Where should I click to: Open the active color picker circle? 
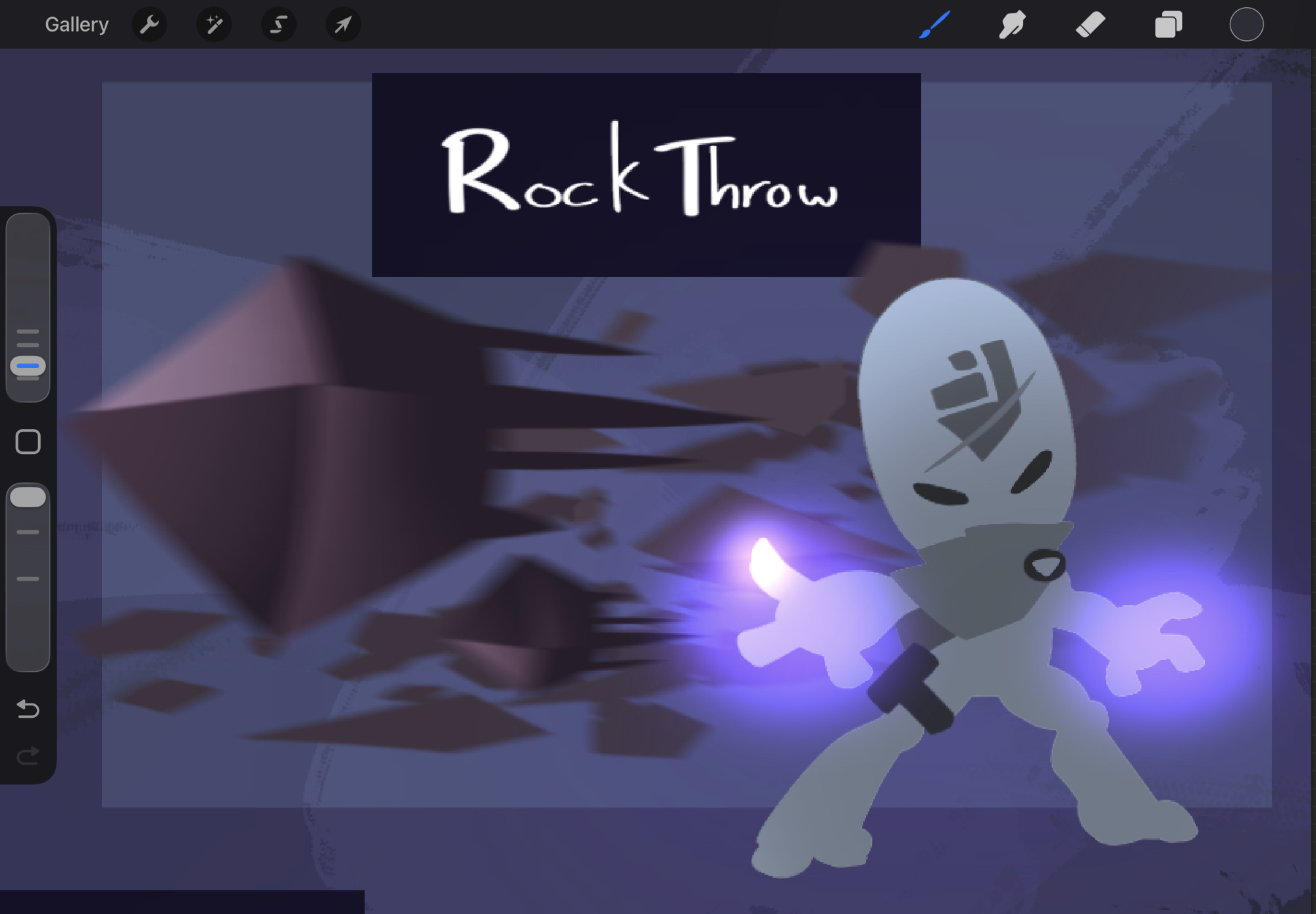click(1246, 25)
